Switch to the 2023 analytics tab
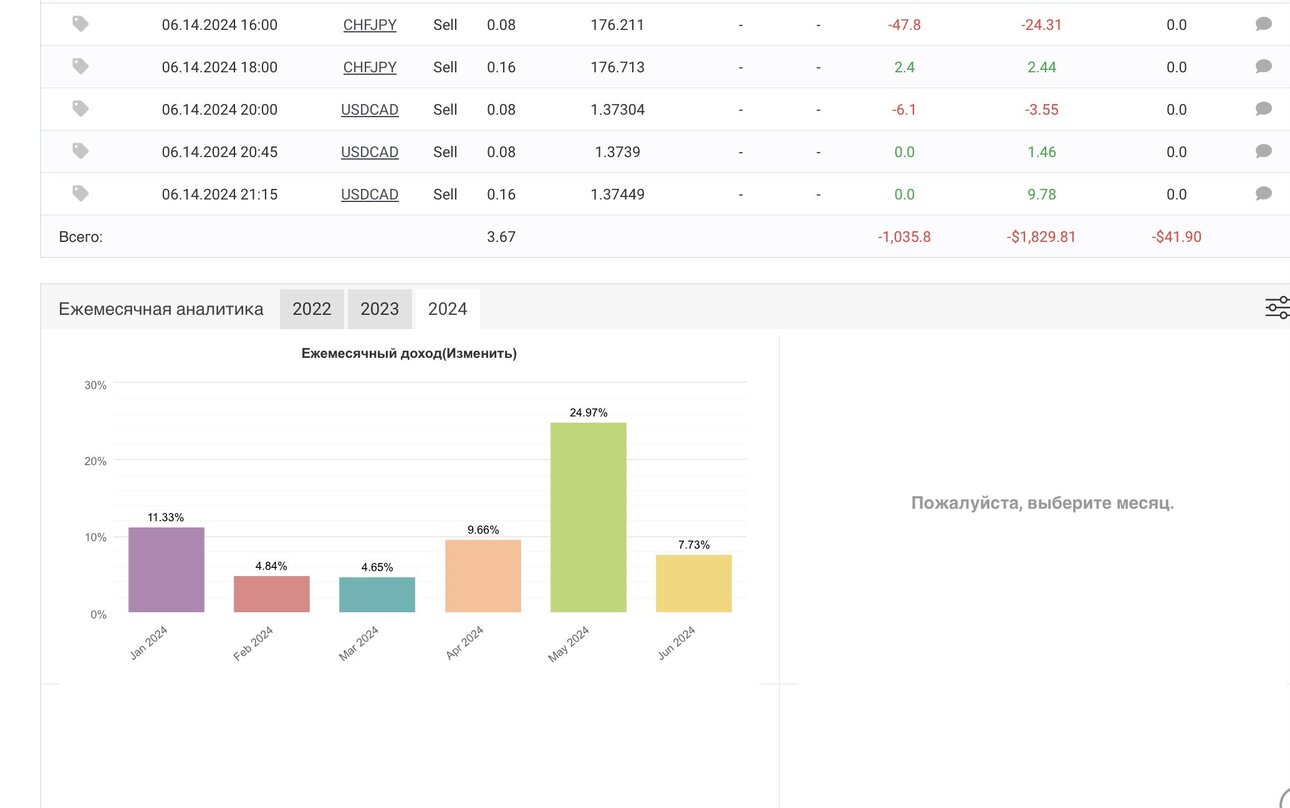 point(380,309)
